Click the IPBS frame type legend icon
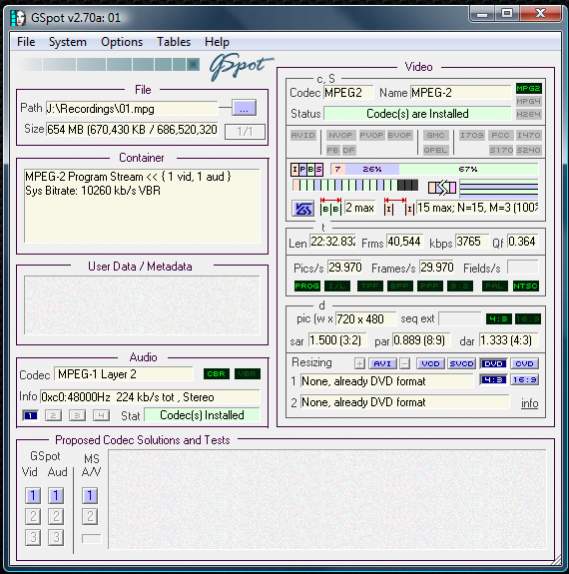569x574 pixels. (307, 169)
